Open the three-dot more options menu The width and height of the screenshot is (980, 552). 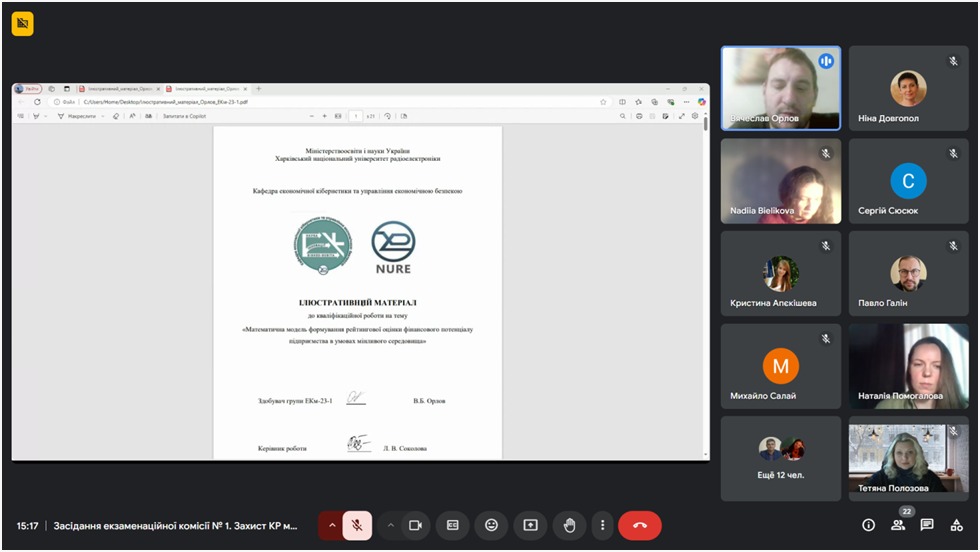[602, 525]
